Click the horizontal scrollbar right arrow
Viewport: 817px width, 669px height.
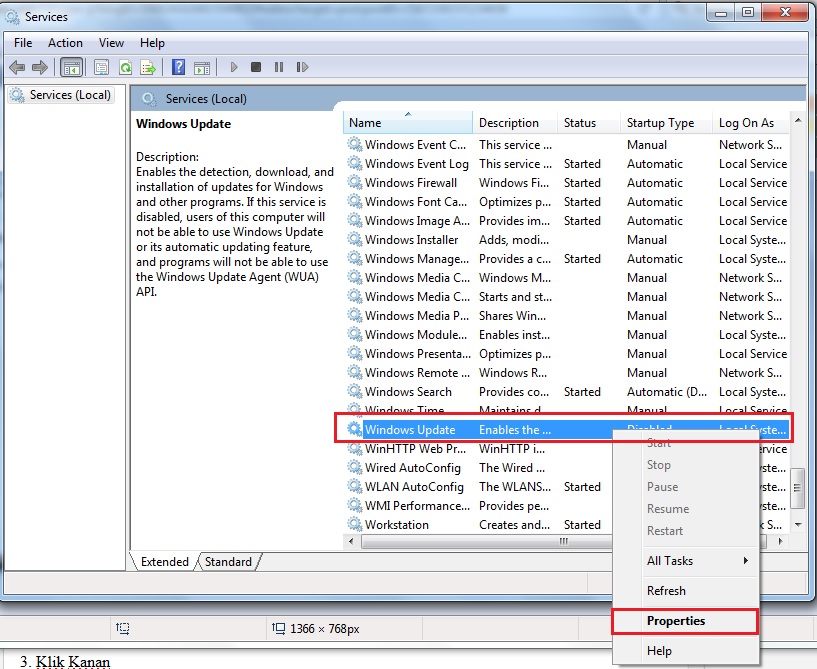coord(780,541)
